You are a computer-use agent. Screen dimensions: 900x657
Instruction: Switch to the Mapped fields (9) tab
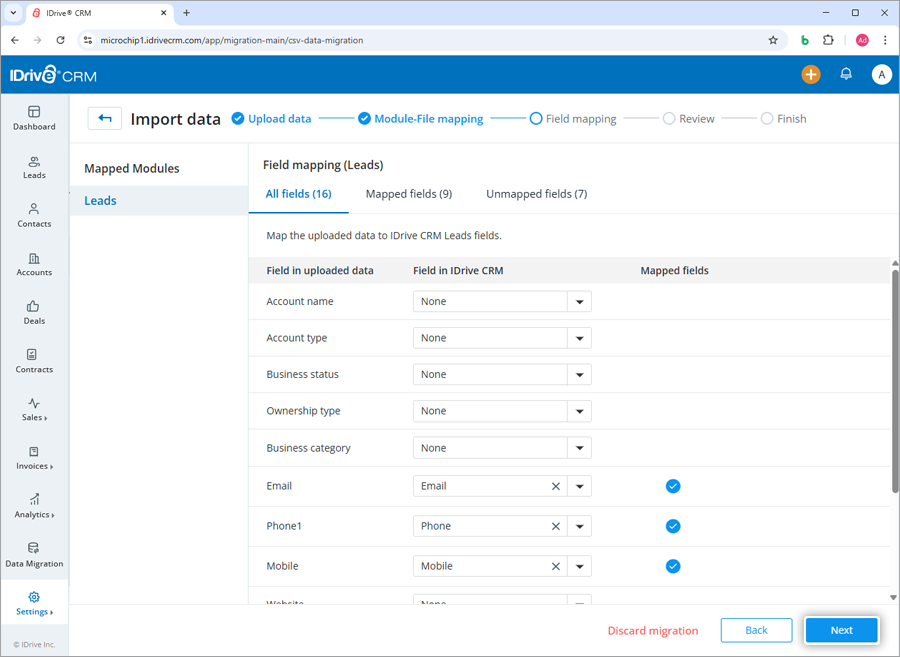click(x=409, y=193)
